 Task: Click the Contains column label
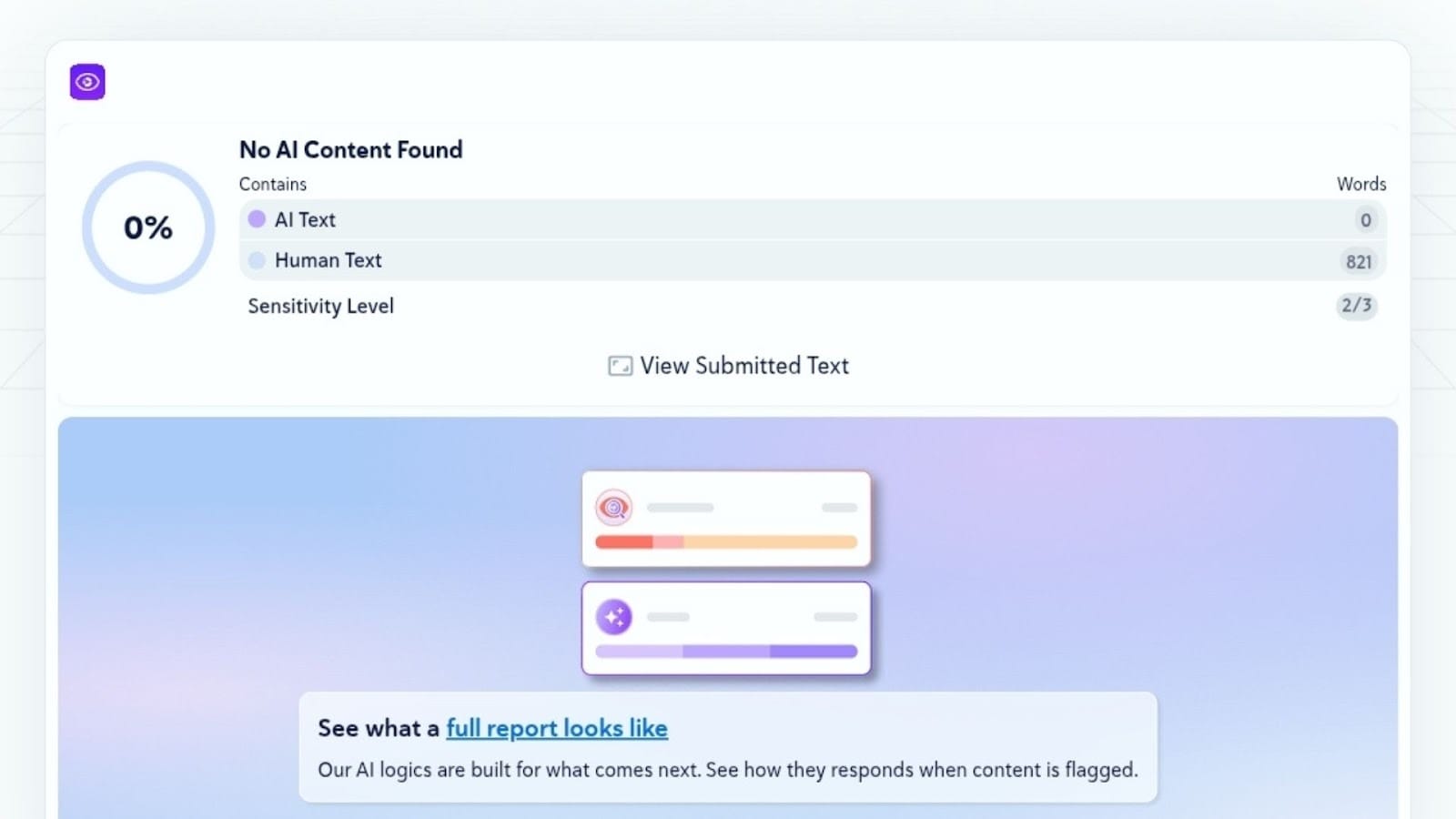click(x=273, y=184)
